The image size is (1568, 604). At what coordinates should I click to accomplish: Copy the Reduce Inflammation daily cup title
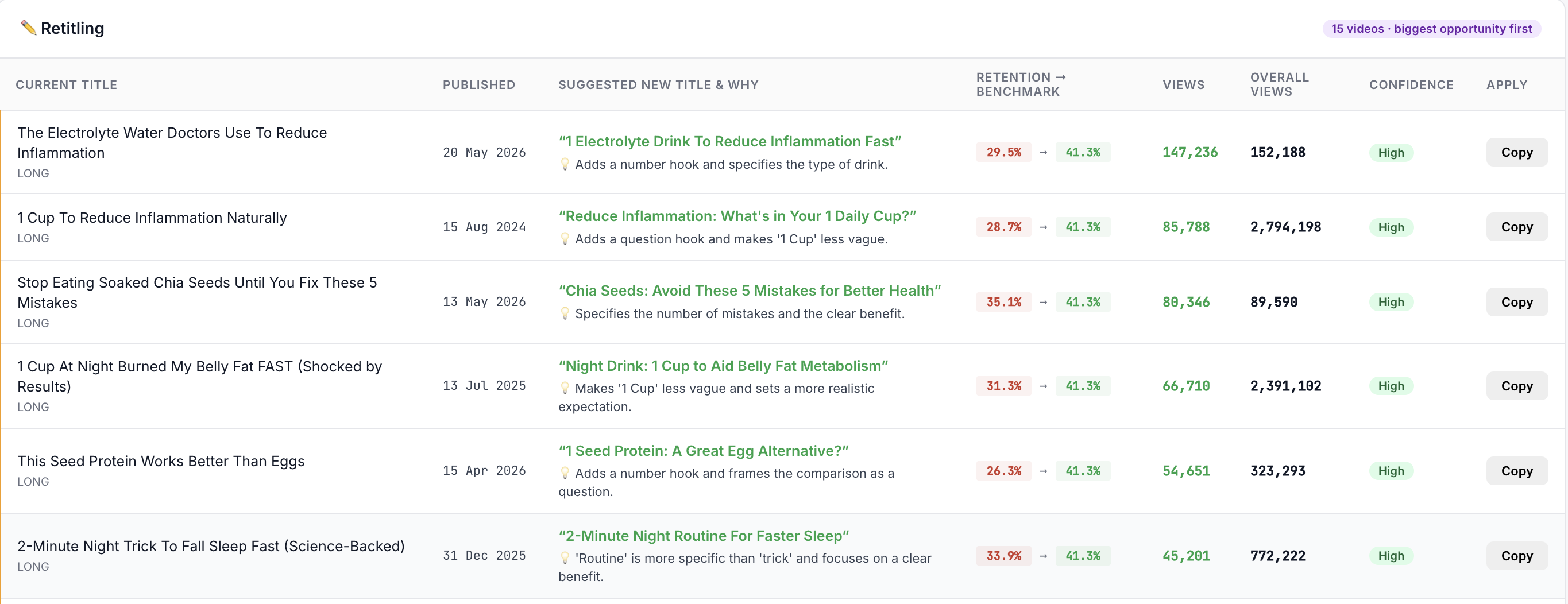point(1516,227)
